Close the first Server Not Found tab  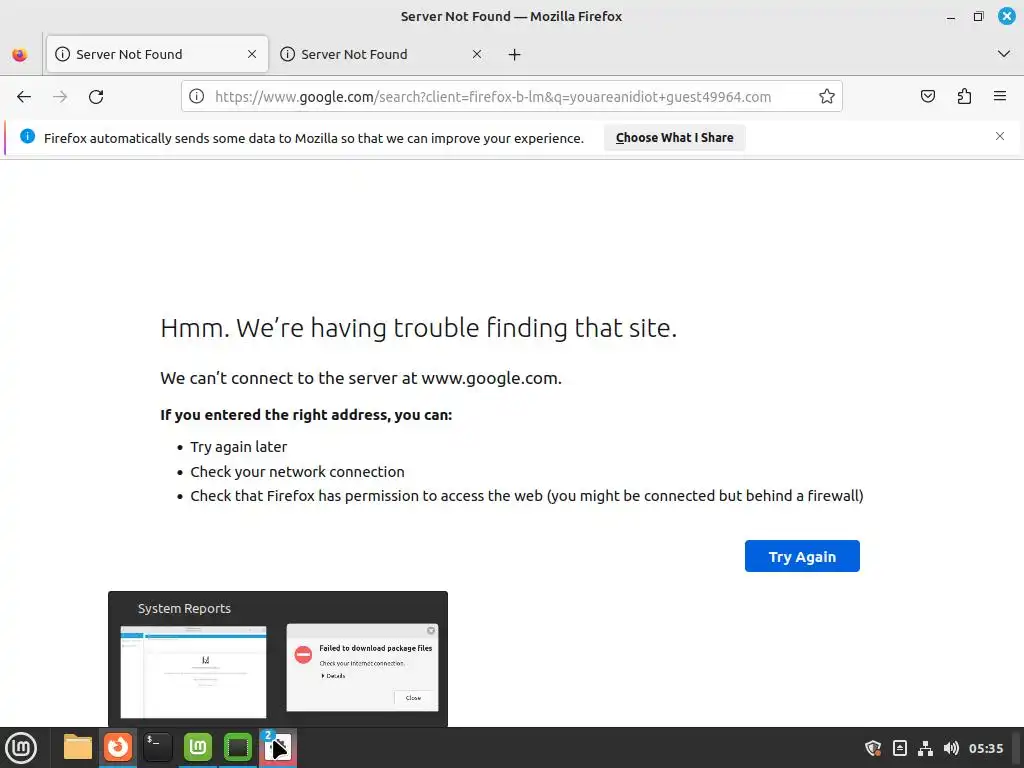[252, 54]
